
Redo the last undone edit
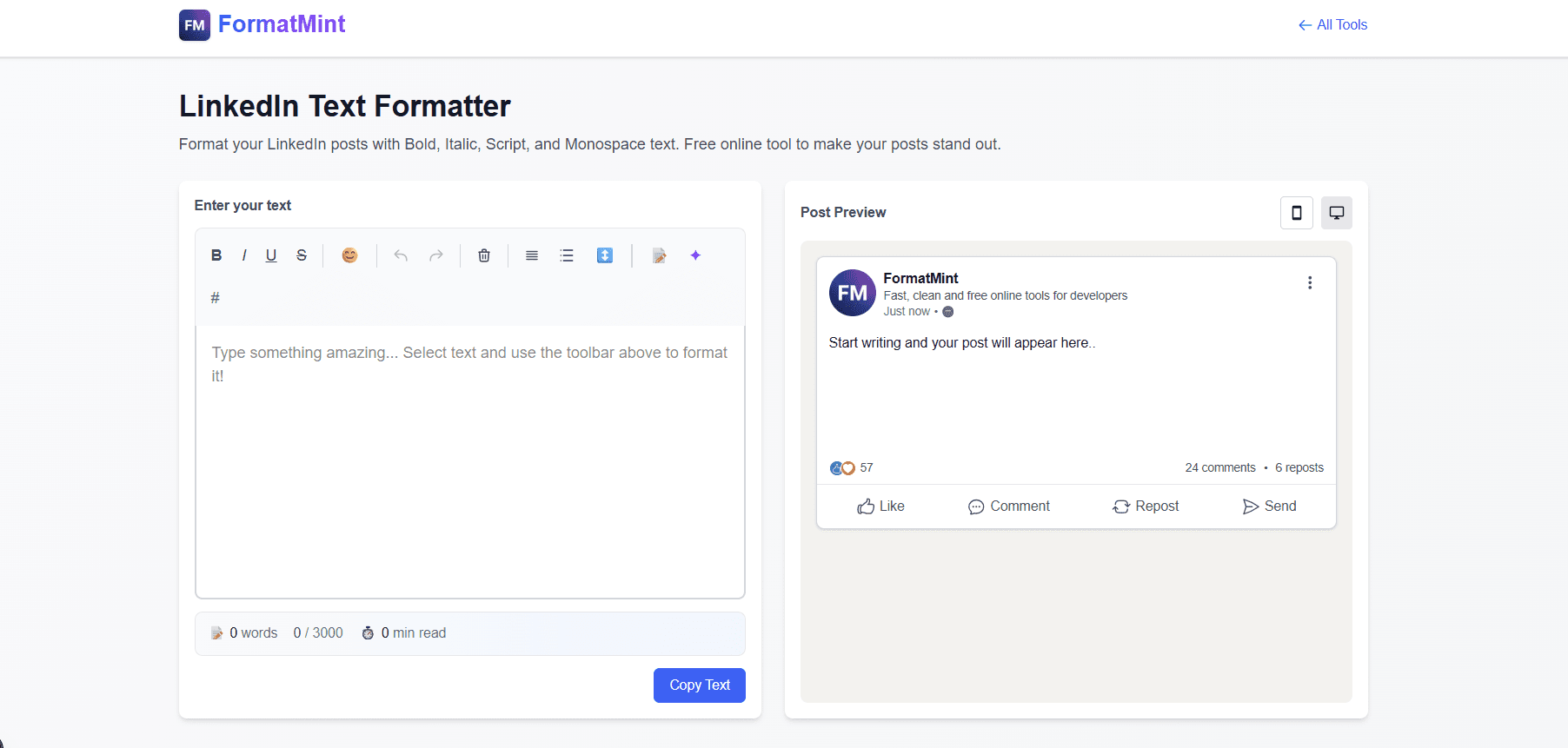point(436,255)
